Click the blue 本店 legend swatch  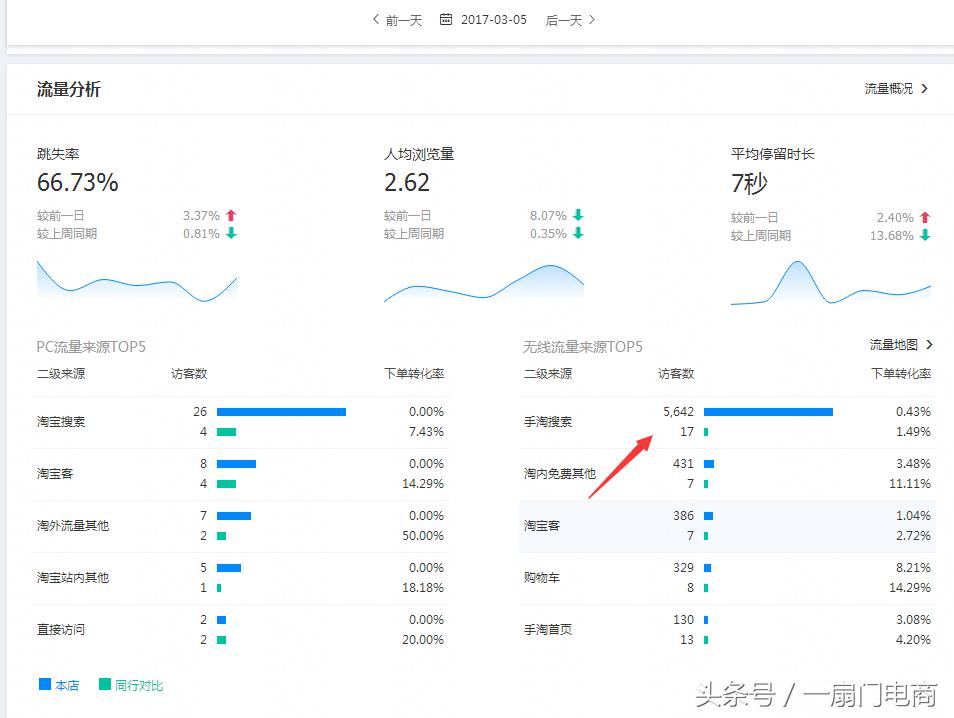tap(42, 684)
